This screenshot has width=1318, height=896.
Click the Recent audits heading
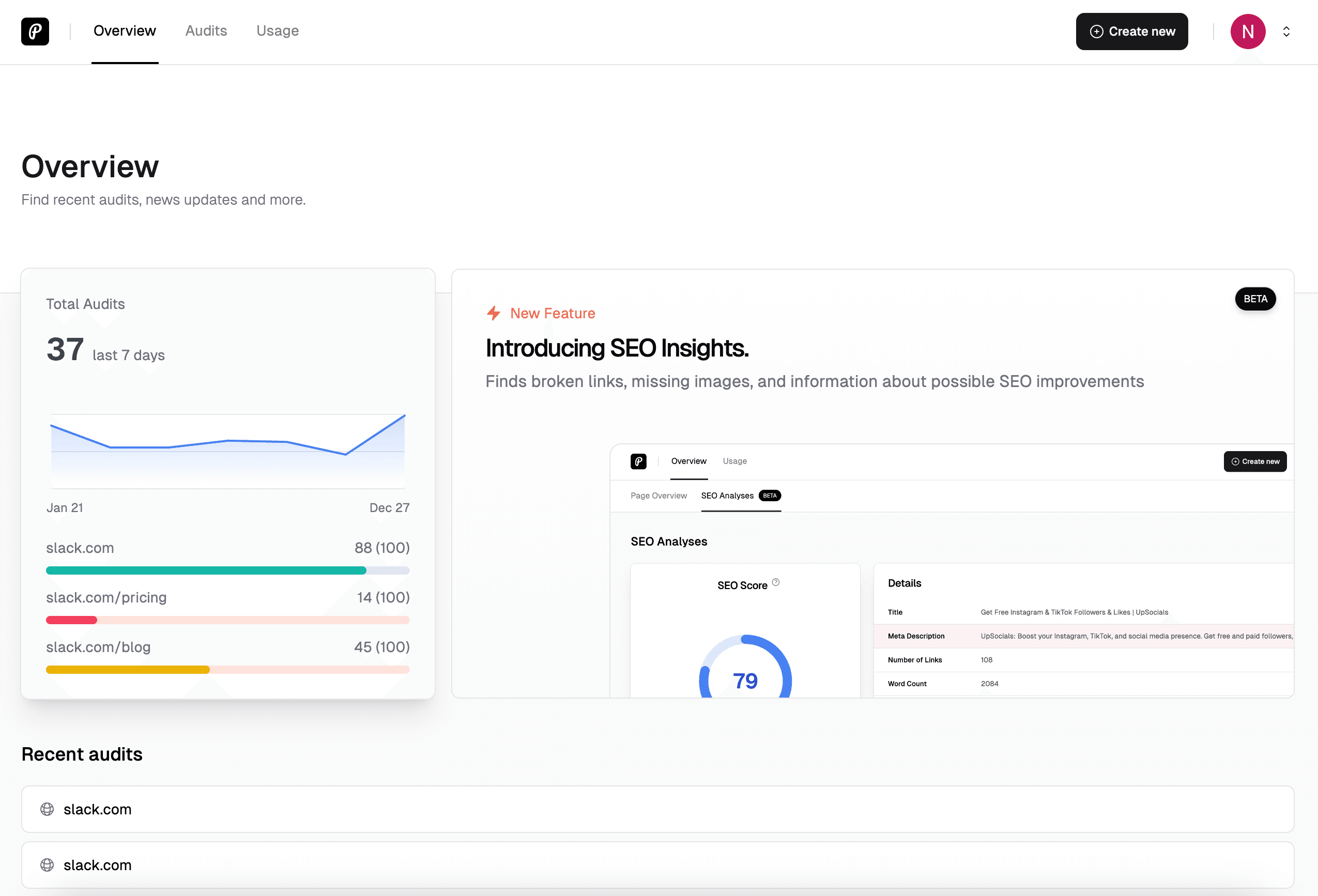[82, 754]
